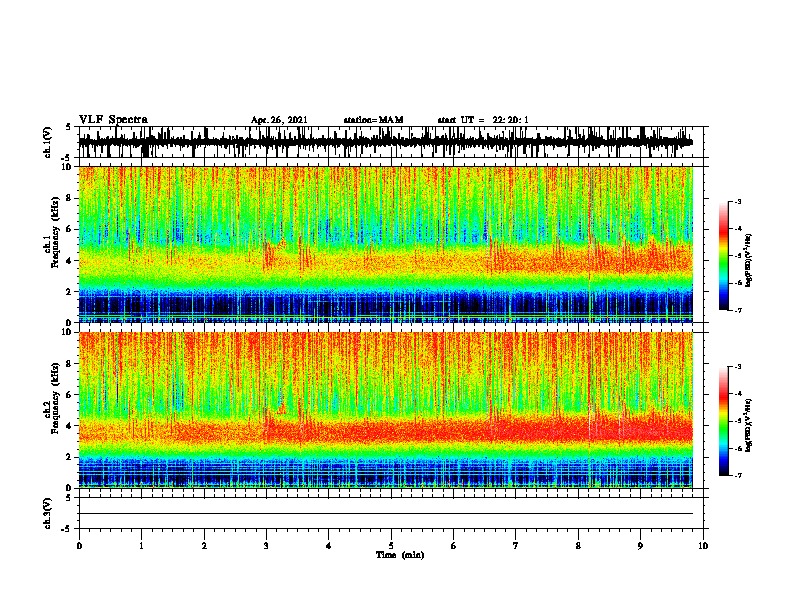792x612 pixels.
Task: Click the "-3" tick on ch.1 colorbar
Action: (x=737, y=201)
